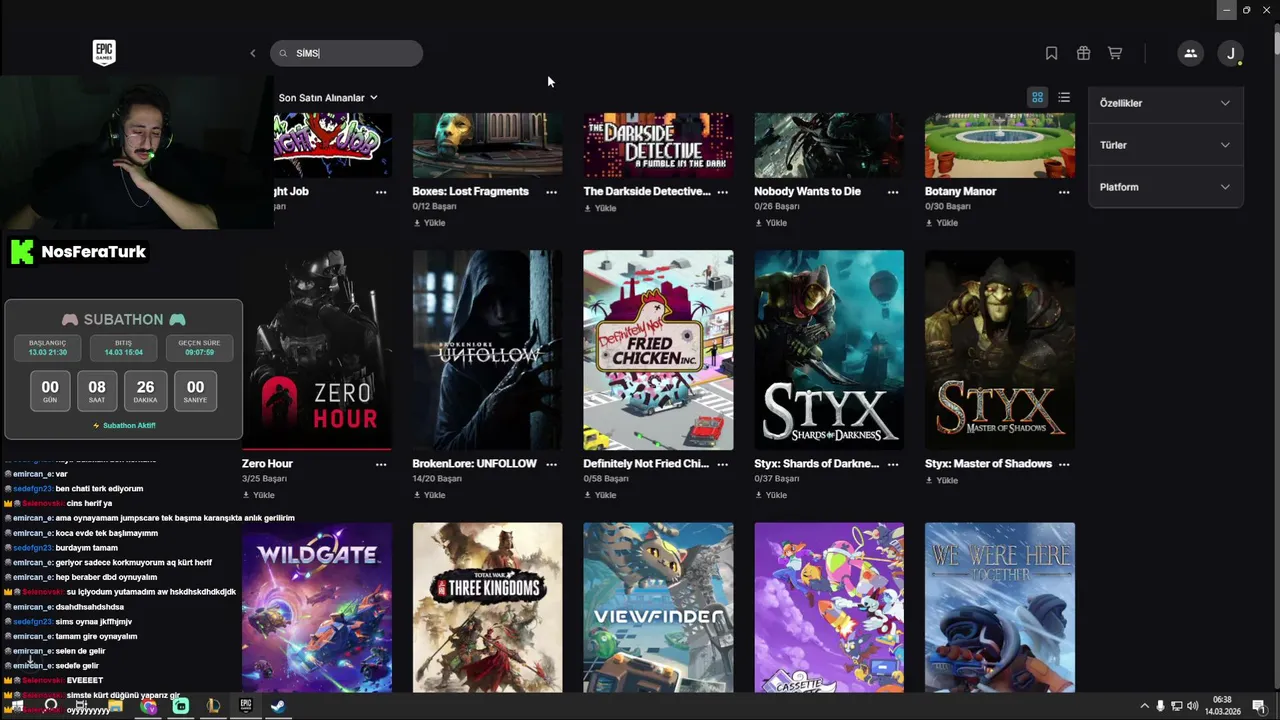Go back with the left arrow
1280x720 pixels.
252,53
